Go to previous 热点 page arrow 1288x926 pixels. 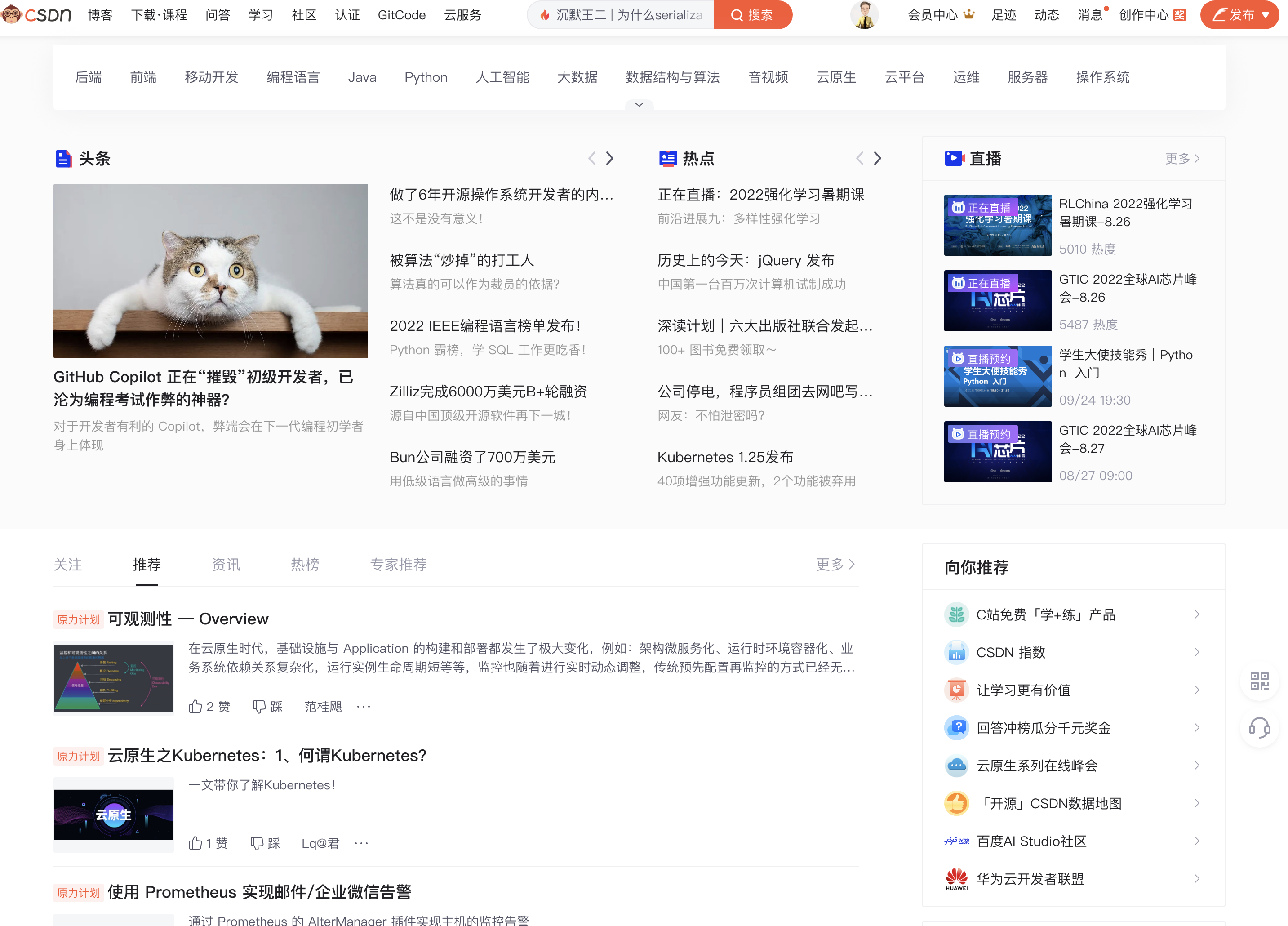[860, 158]
